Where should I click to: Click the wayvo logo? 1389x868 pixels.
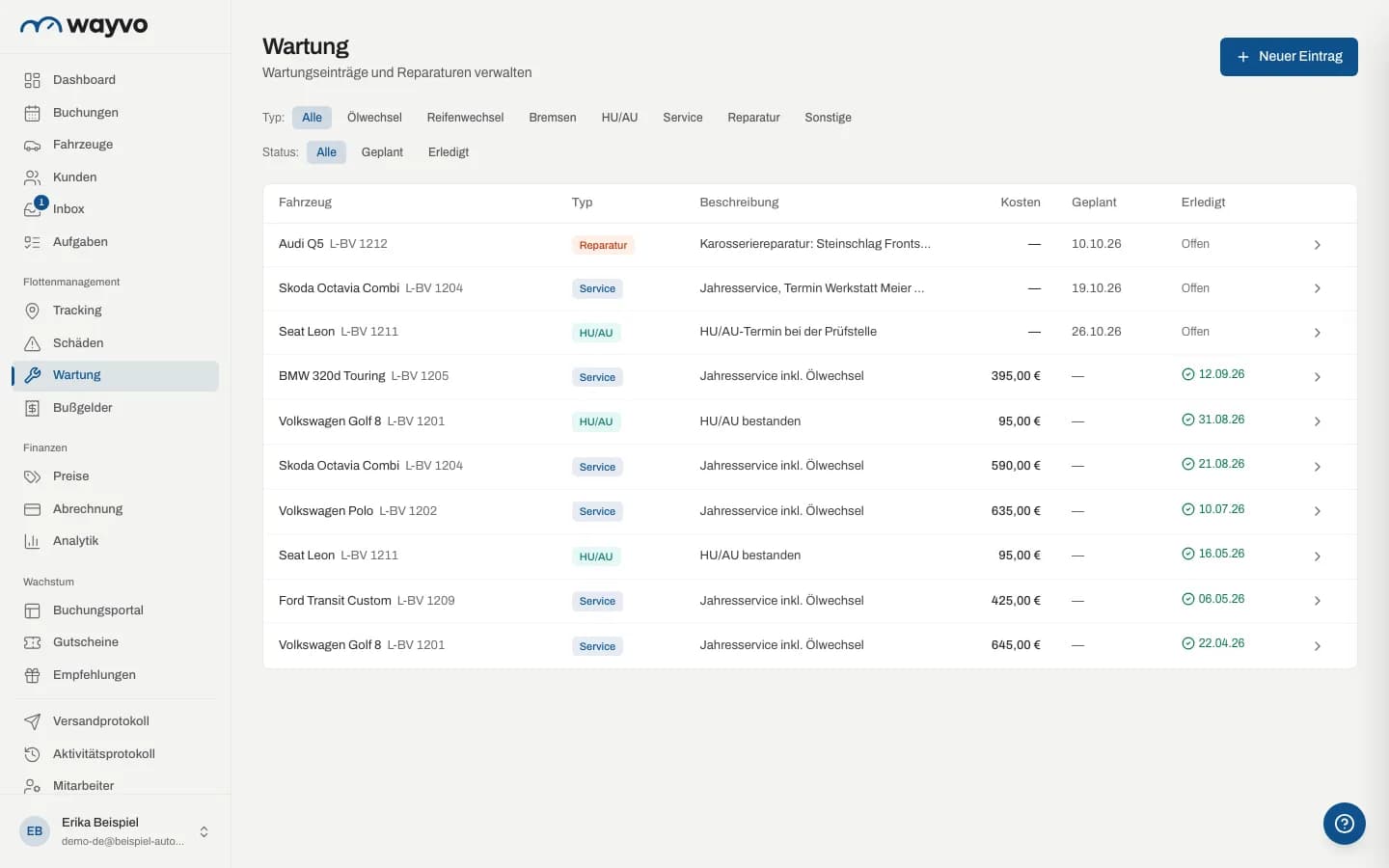[84, 26]
